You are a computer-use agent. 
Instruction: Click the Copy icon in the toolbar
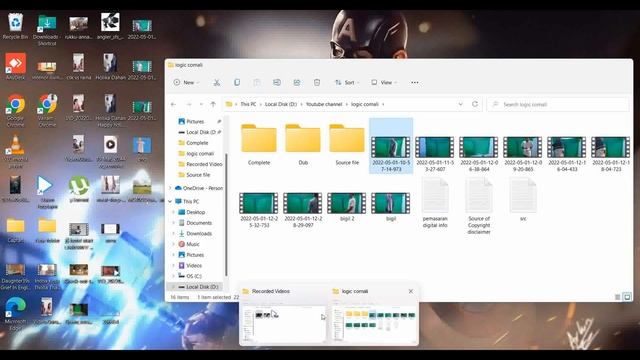point(237,82)
